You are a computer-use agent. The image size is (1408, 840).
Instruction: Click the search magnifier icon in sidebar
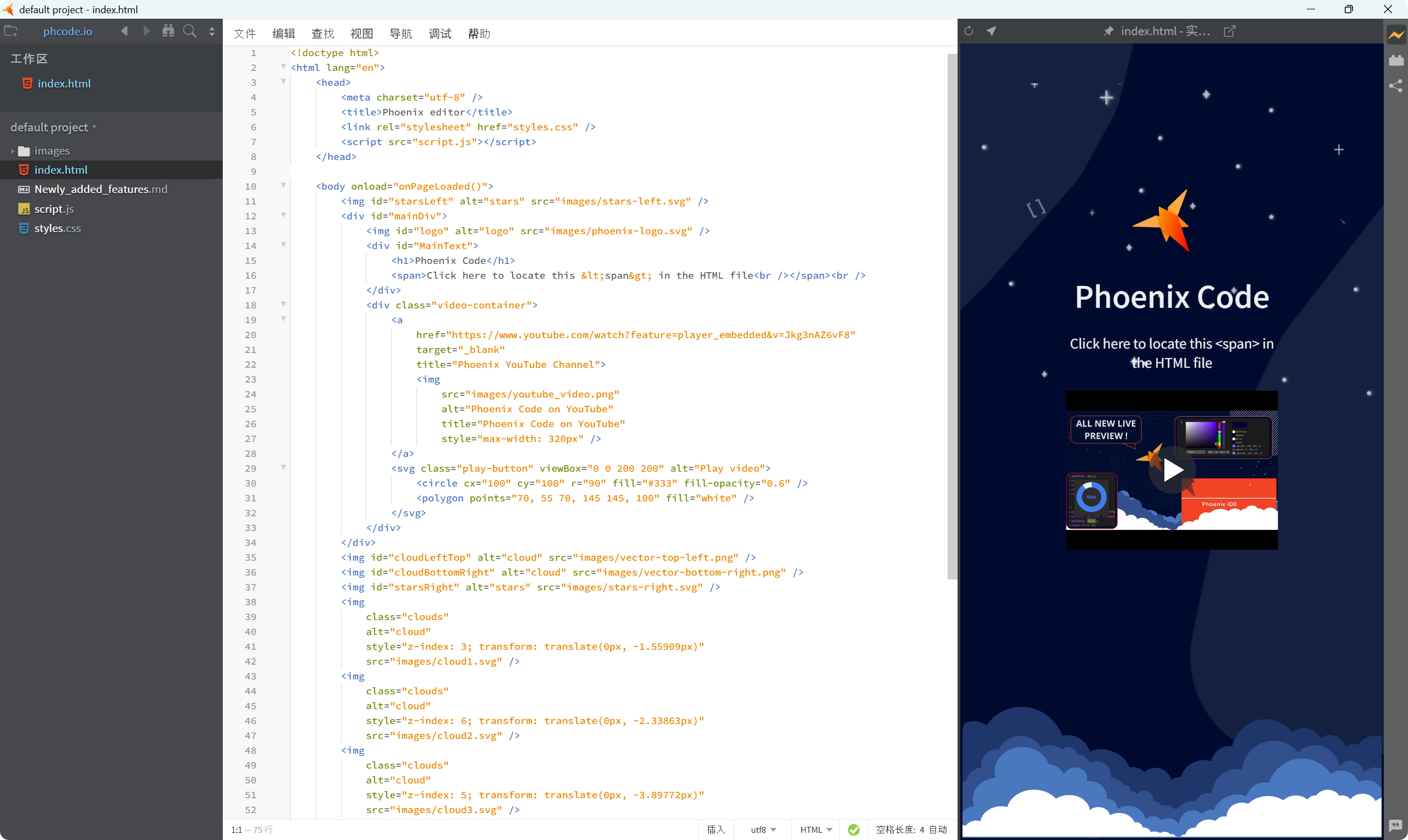(x=190, y=31)
